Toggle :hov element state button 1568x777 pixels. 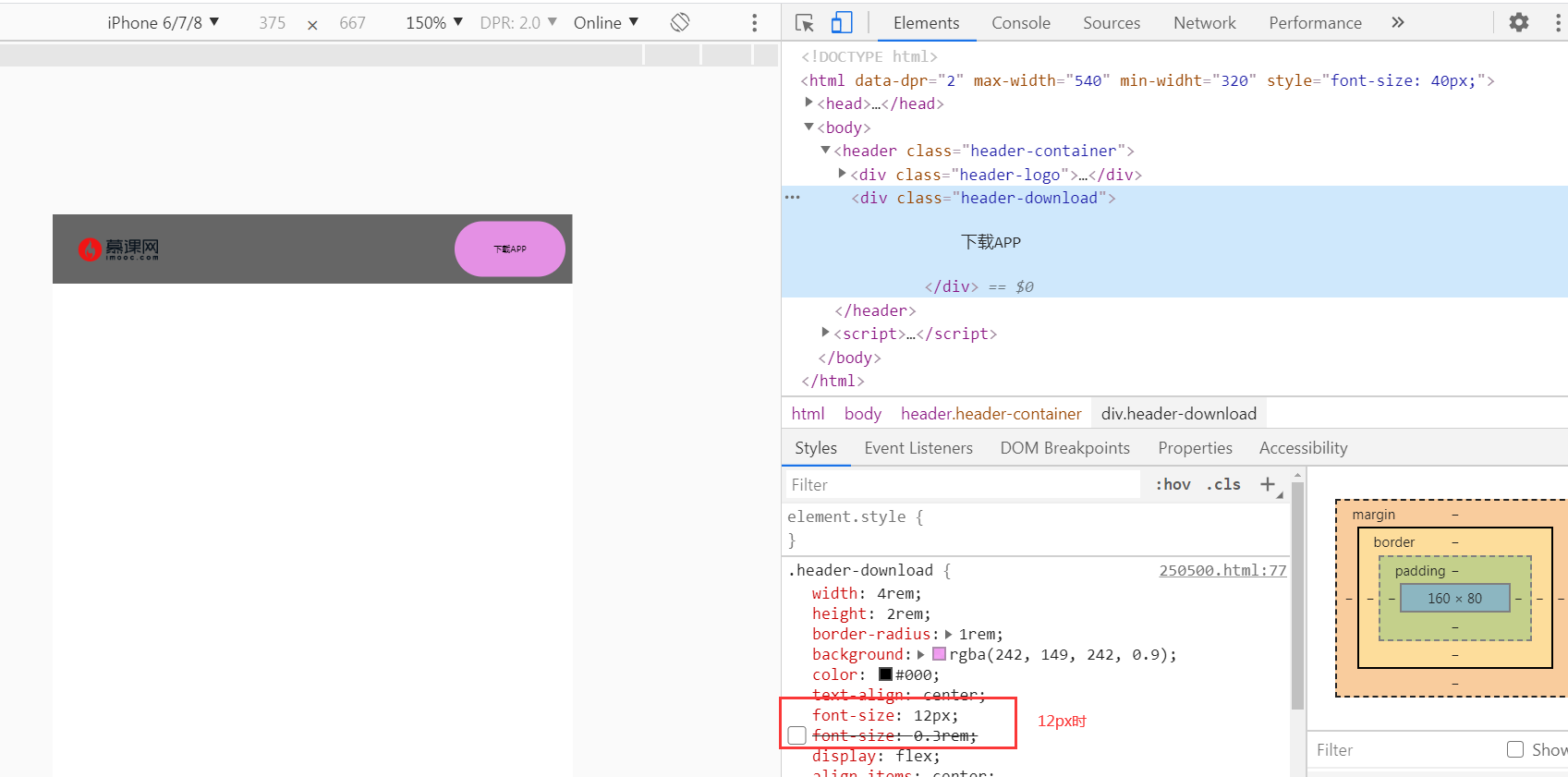click(1173, 484)
